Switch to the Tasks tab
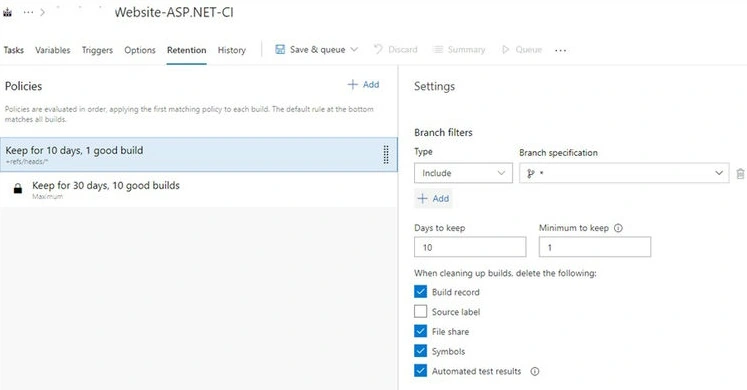This screenshot has height=390, width=747. click(13, 50)
